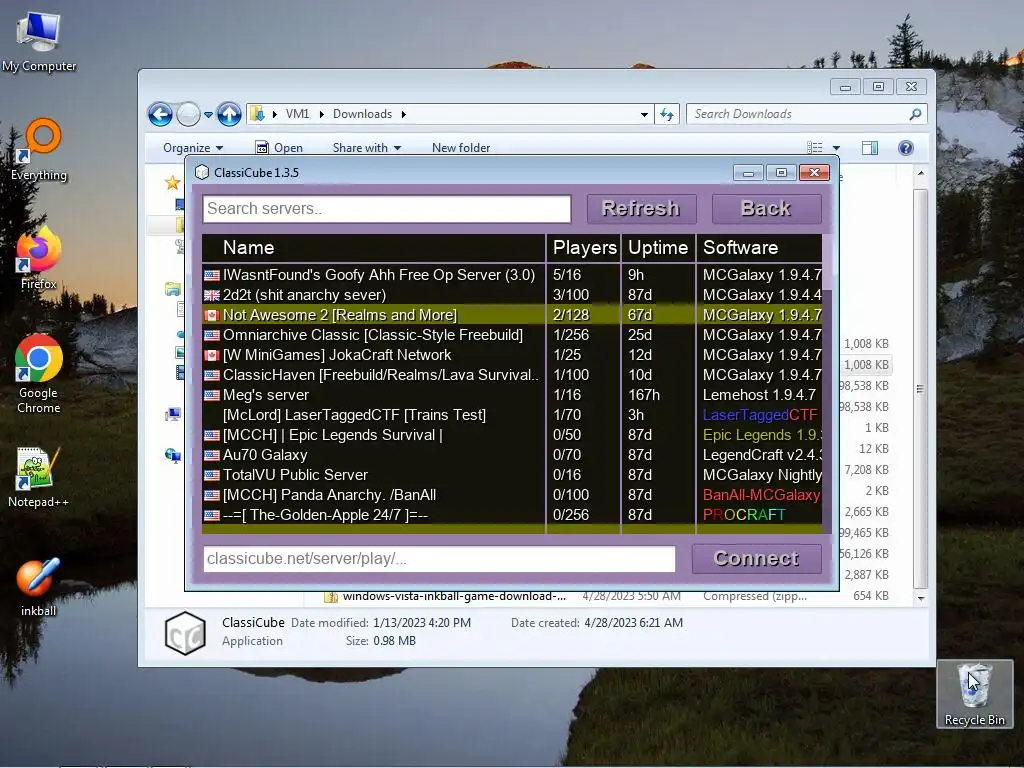Select The-Golden-Apple 24/7 server
The width and height of the screenshot is (1024, 768).
click(512, 515)
